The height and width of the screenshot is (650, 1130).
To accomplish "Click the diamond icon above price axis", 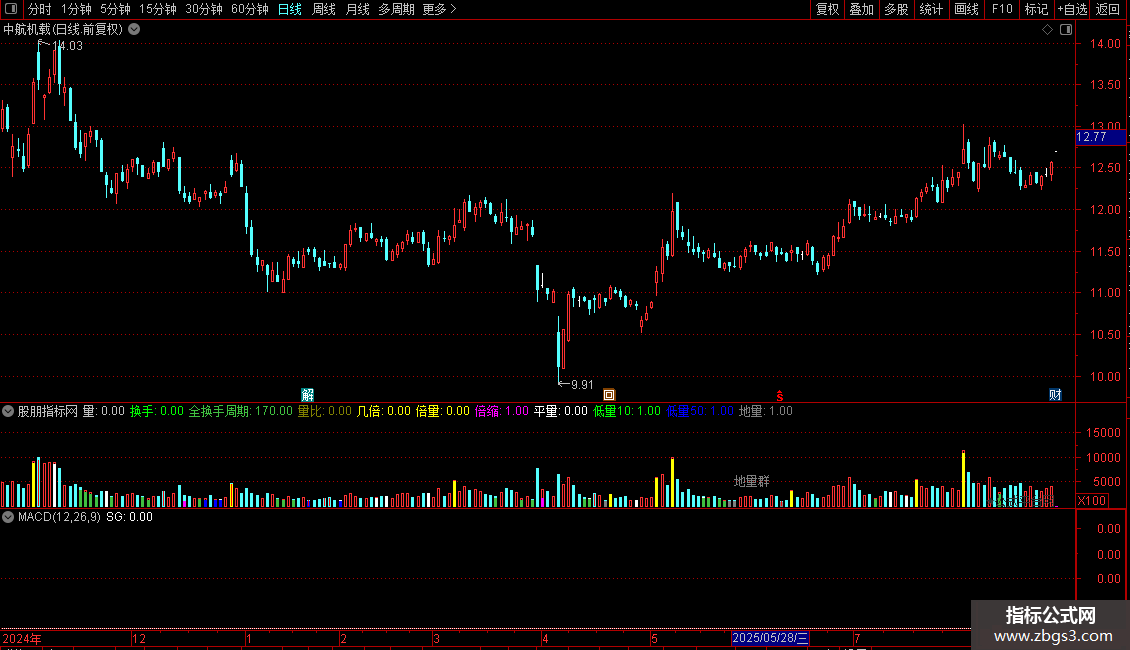I will click(x=1047, y=30).
